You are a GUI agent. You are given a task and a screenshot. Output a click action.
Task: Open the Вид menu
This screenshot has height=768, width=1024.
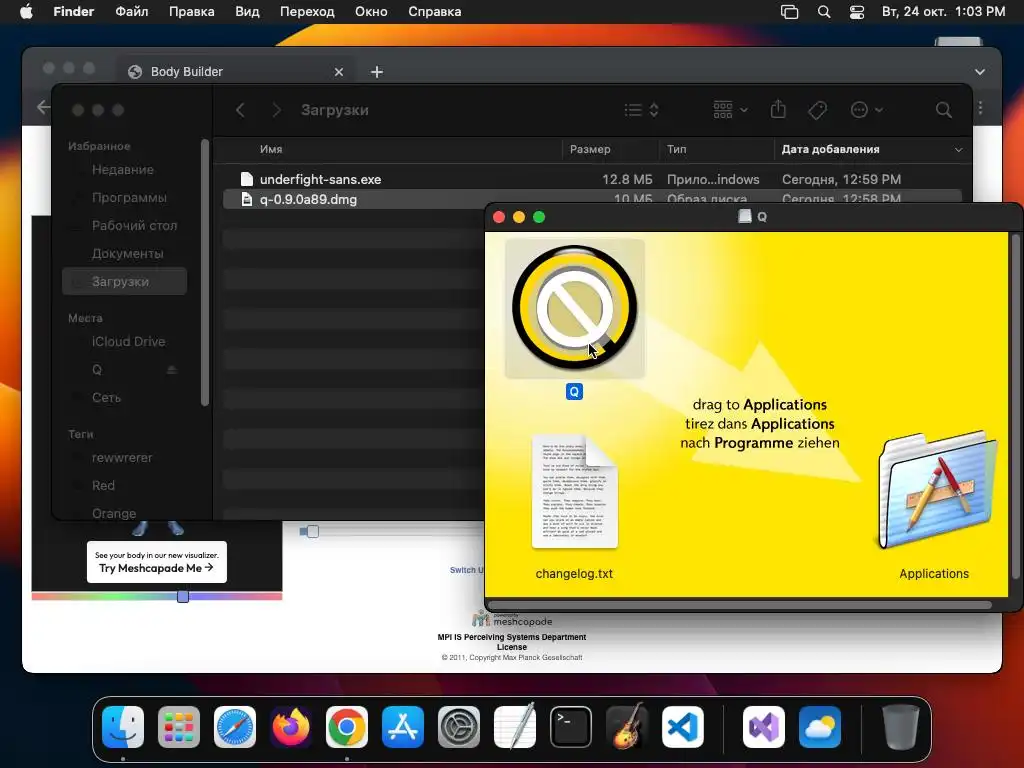point(247,12)
